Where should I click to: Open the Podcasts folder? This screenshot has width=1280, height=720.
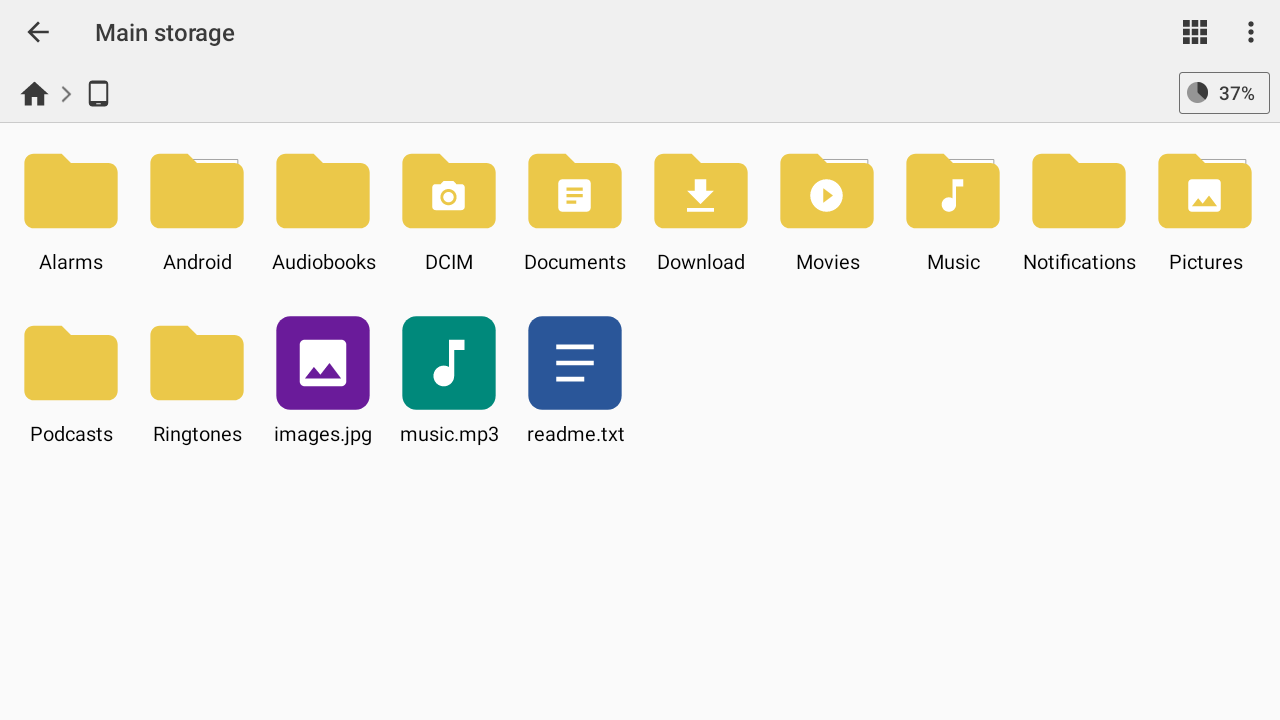click(x=71, y=363)
